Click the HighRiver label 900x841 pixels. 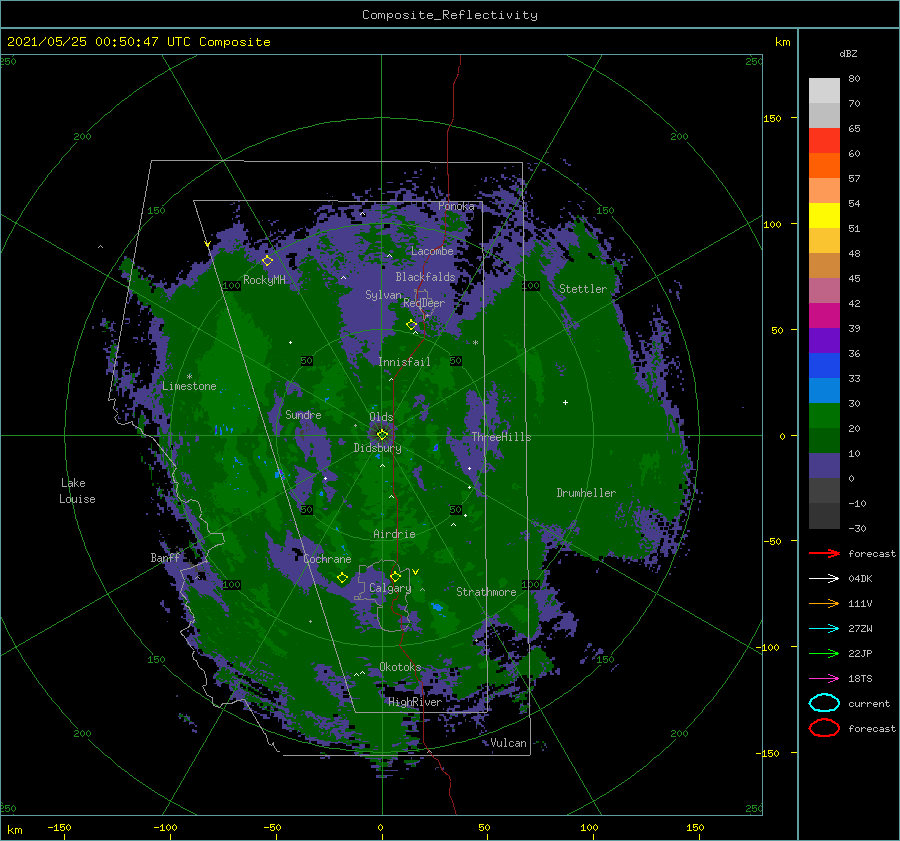(415, 702)
